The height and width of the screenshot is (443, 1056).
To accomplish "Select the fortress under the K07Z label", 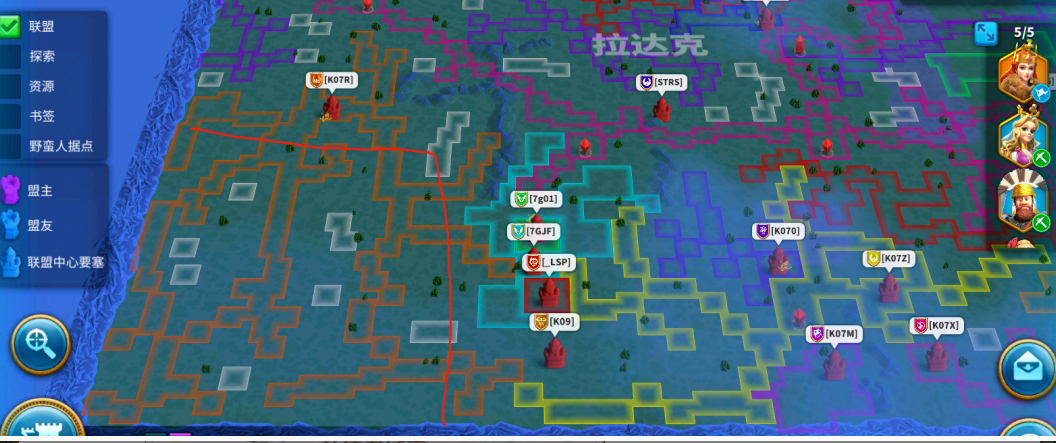I will pos(889,287).
